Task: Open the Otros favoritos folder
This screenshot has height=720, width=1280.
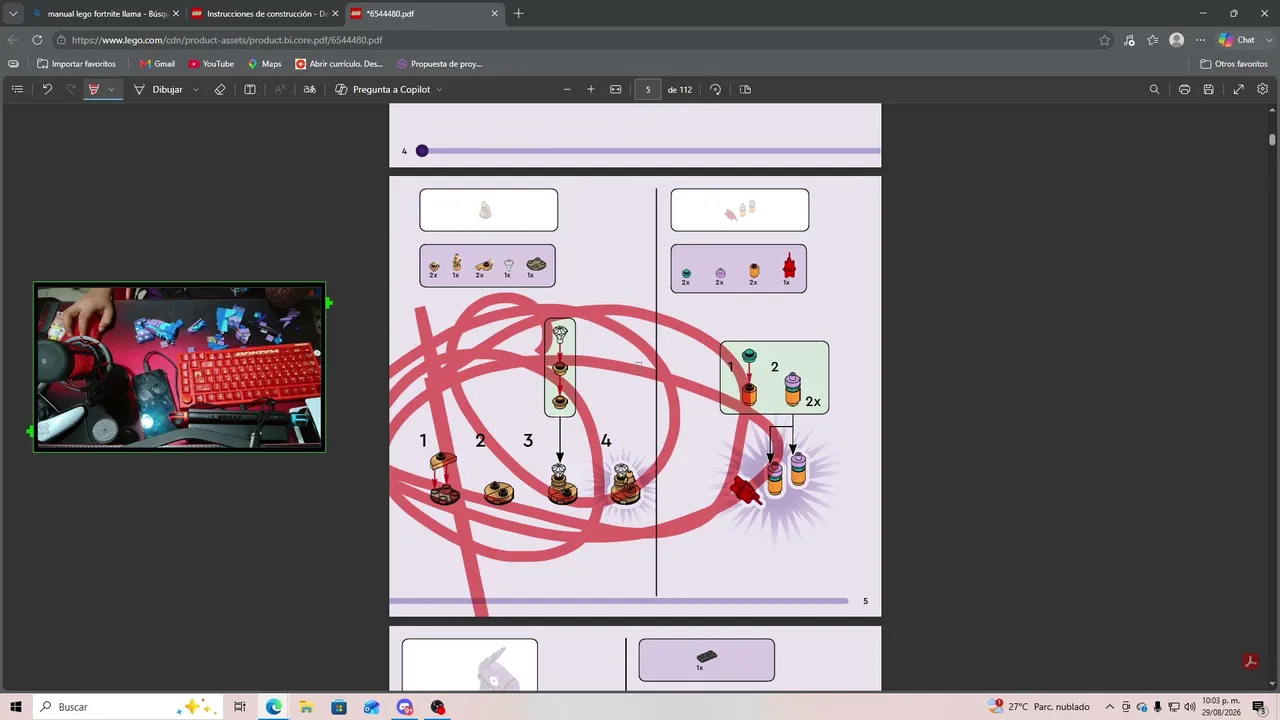Action: [x=1234, y=64]
